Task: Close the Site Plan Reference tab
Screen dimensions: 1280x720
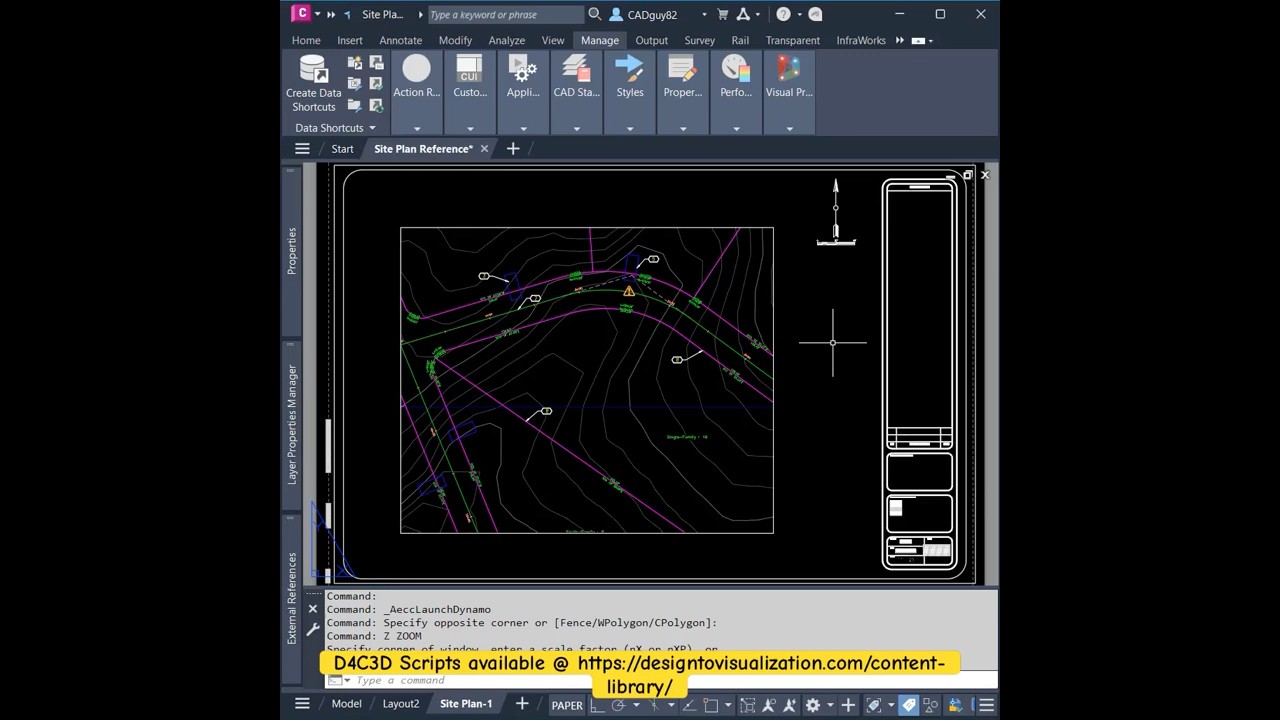Action: click(x=484, y=149)
